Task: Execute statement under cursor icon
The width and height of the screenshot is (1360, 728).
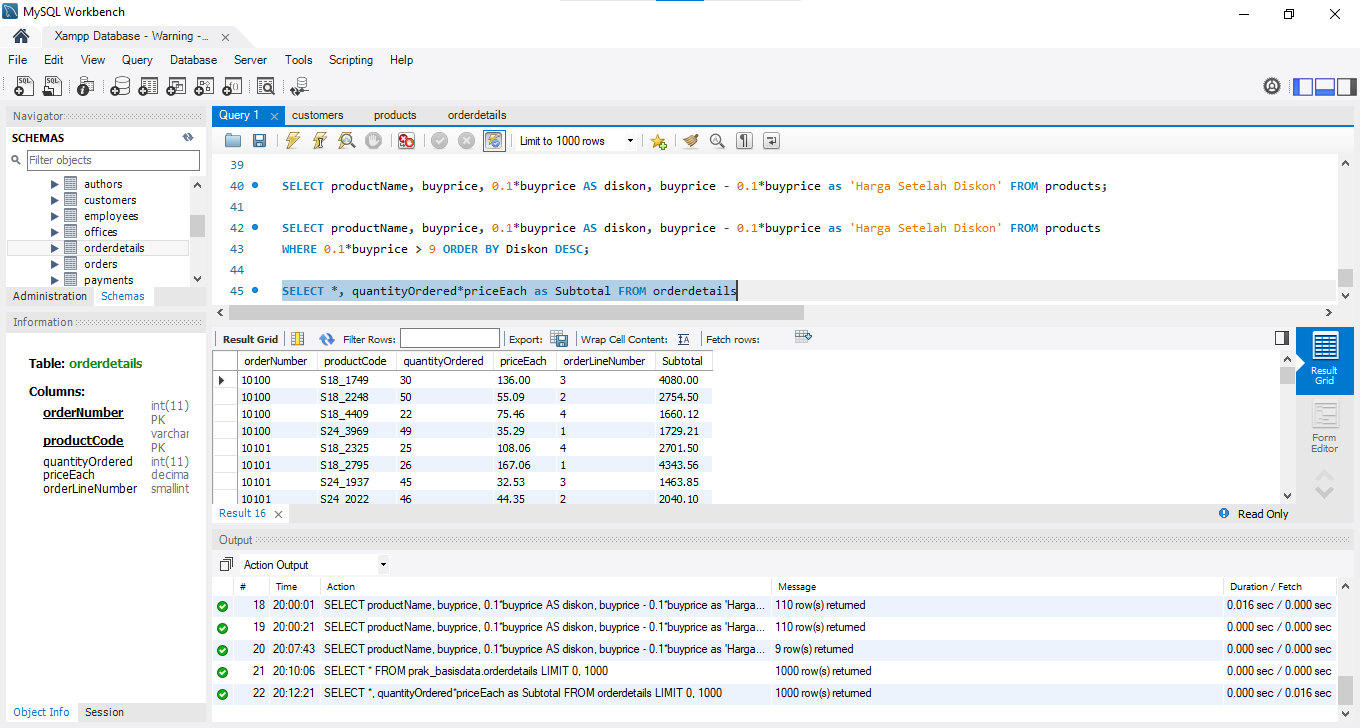Action: click(319, 141)
